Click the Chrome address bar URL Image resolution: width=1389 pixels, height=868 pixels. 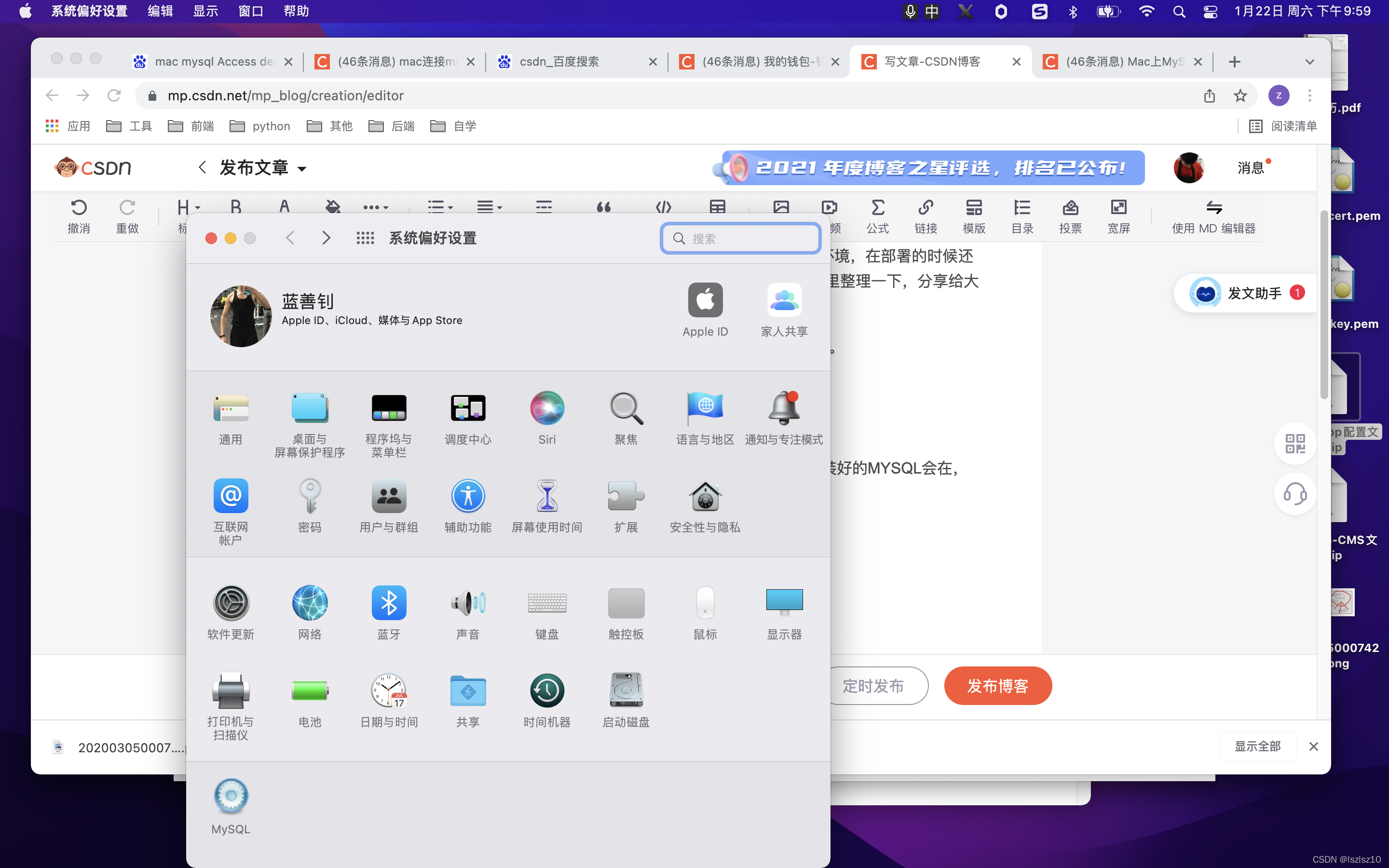coord(285,95)
